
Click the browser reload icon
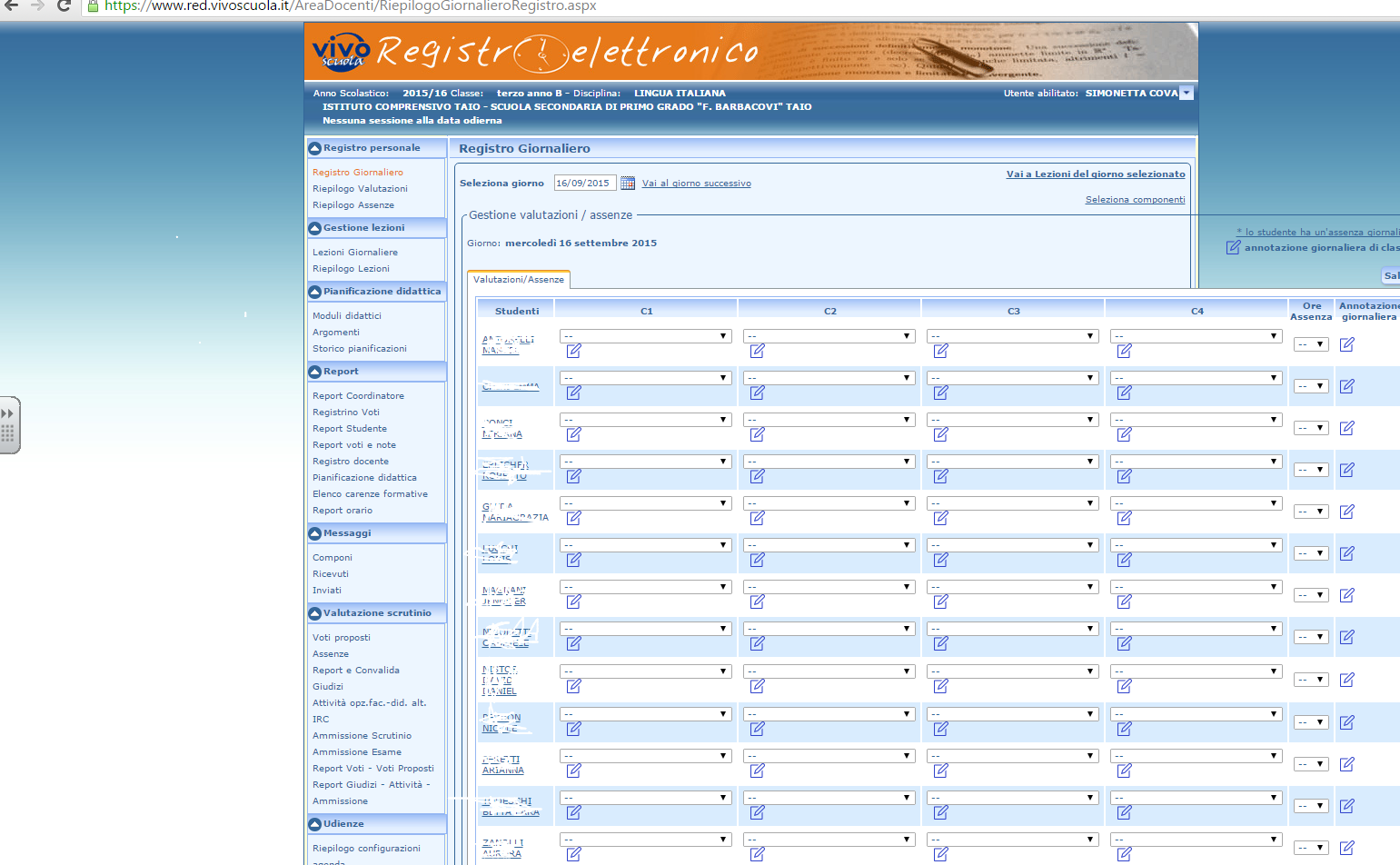coord(64,5)
